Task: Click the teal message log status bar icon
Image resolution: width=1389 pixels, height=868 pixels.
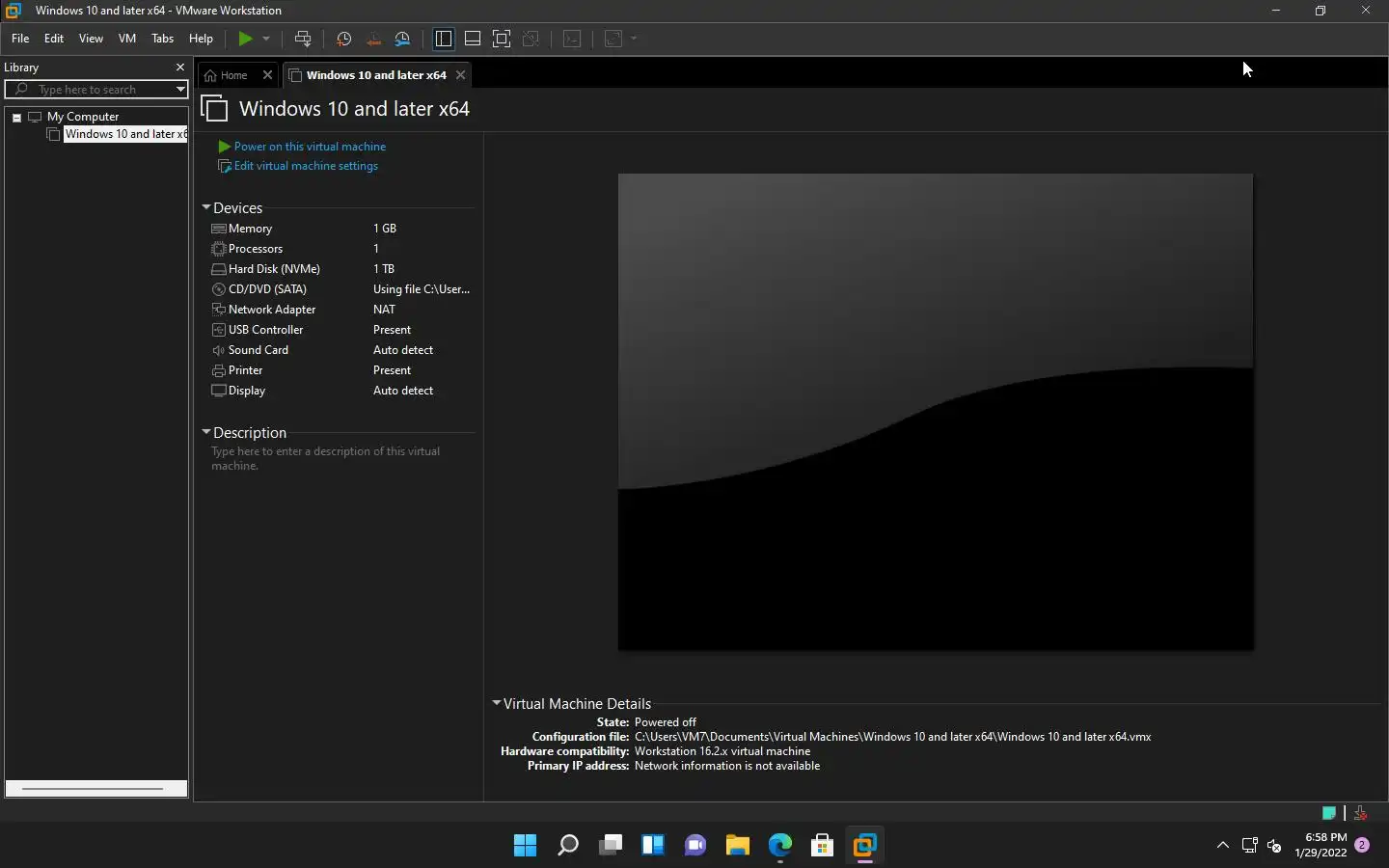Action: pos(1329,813)
